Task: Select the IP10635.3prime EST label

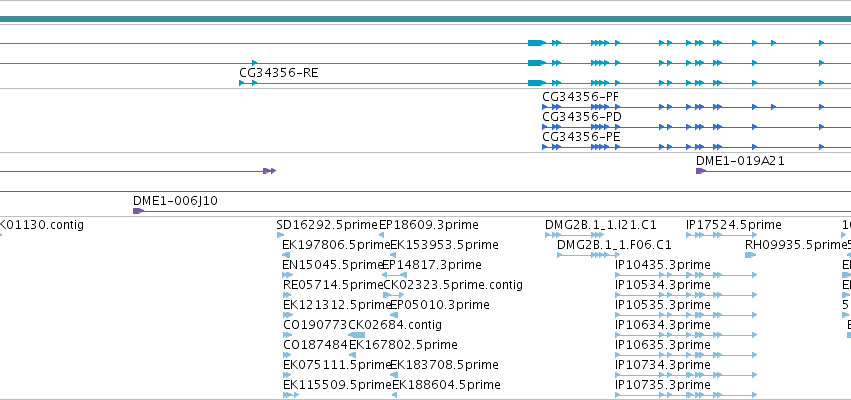Action: (663, 346)
